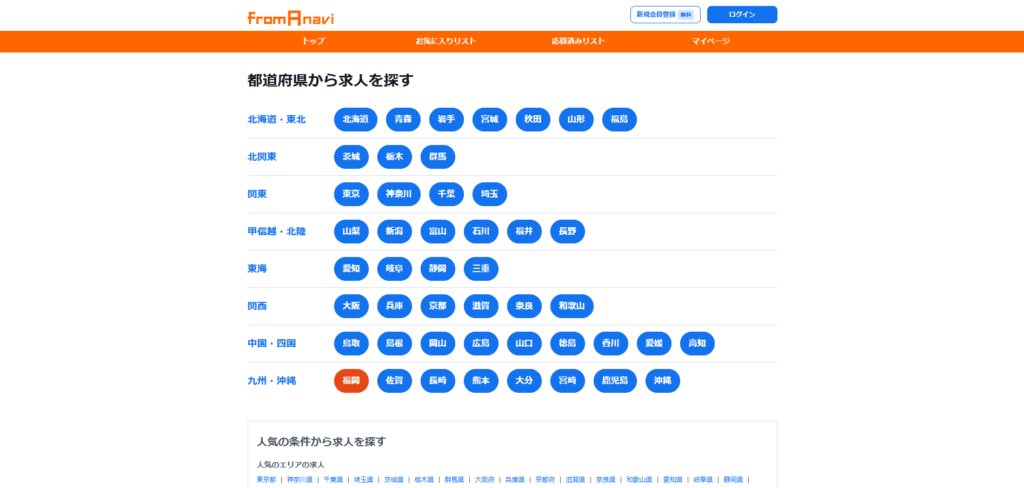Viewport: 1024px width, 488px height.
Task: Select the 北海道 prefecture pill button
Action: pyautogui.click(x=355, y=120)
